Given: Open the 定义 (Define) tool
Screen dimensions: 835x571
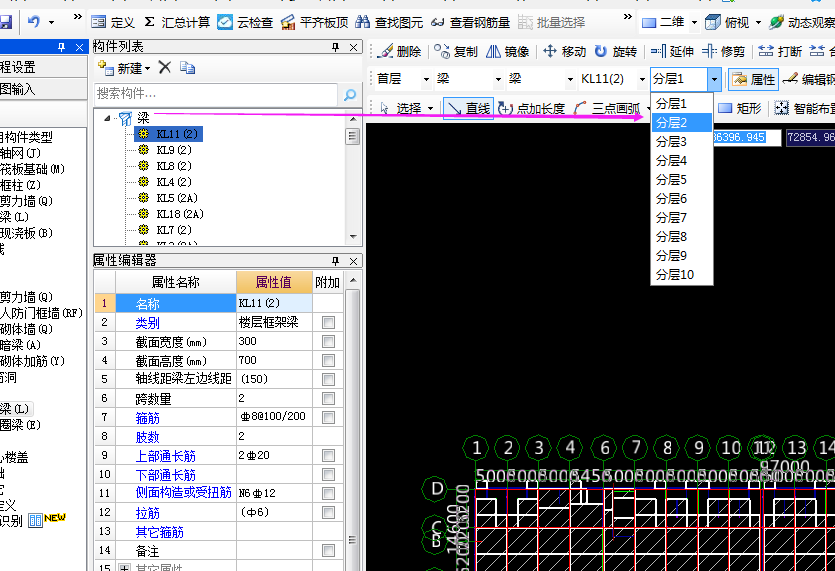Looking at the screenshot, I should coord(113,22).
